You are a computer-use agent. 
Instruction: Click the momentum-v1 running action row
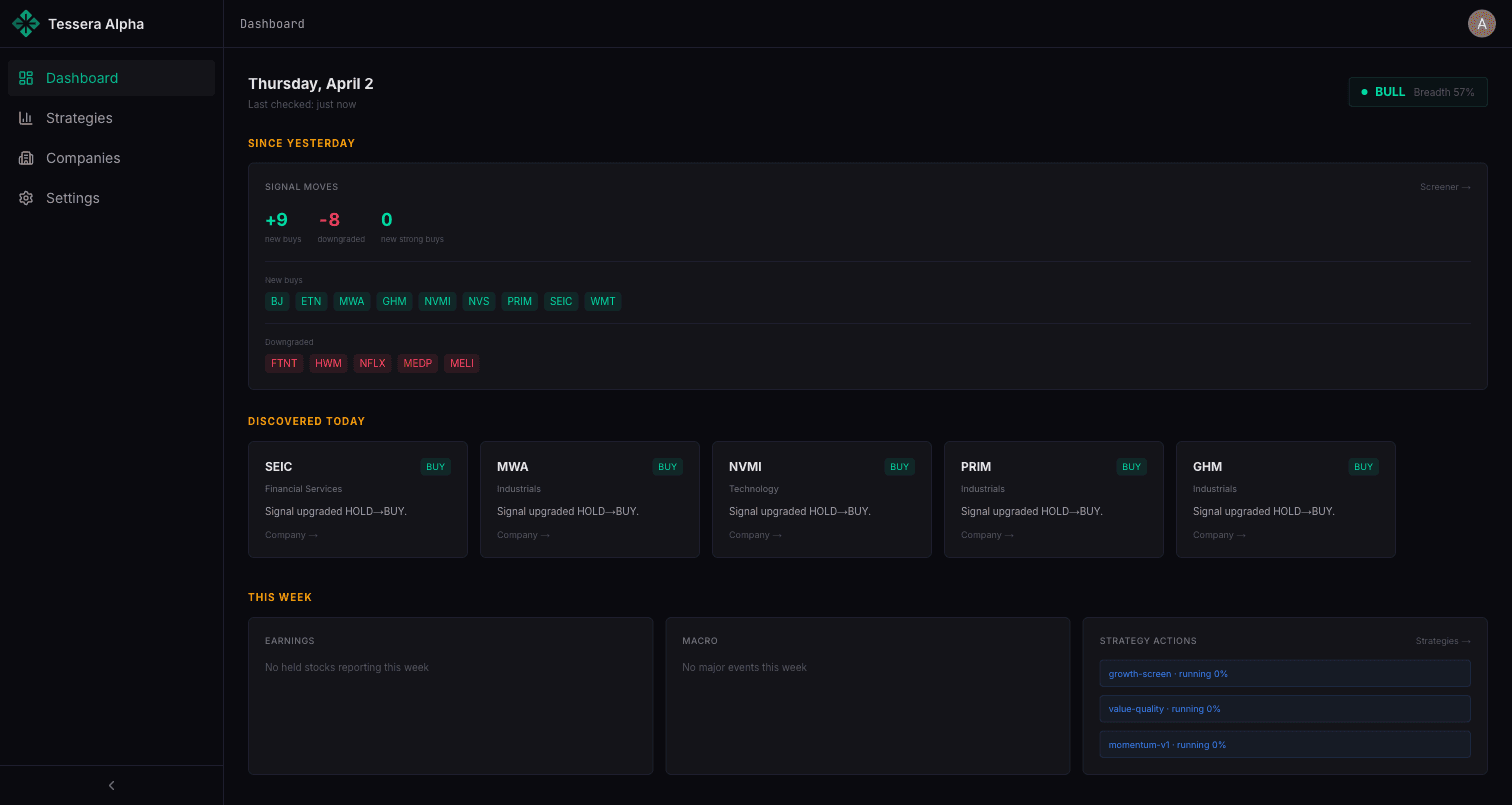pos(1284,744)
